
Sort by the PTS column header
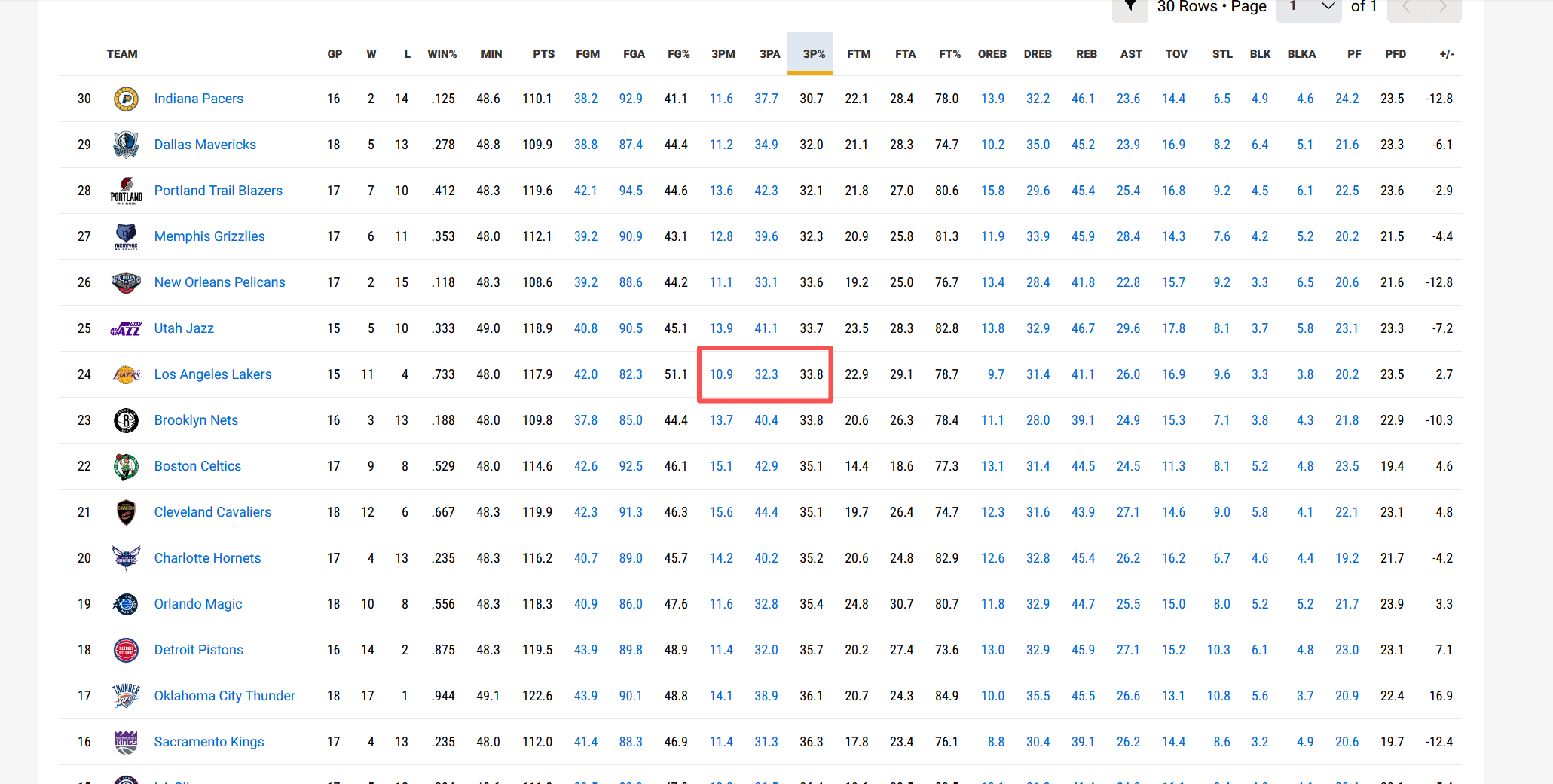543,54
